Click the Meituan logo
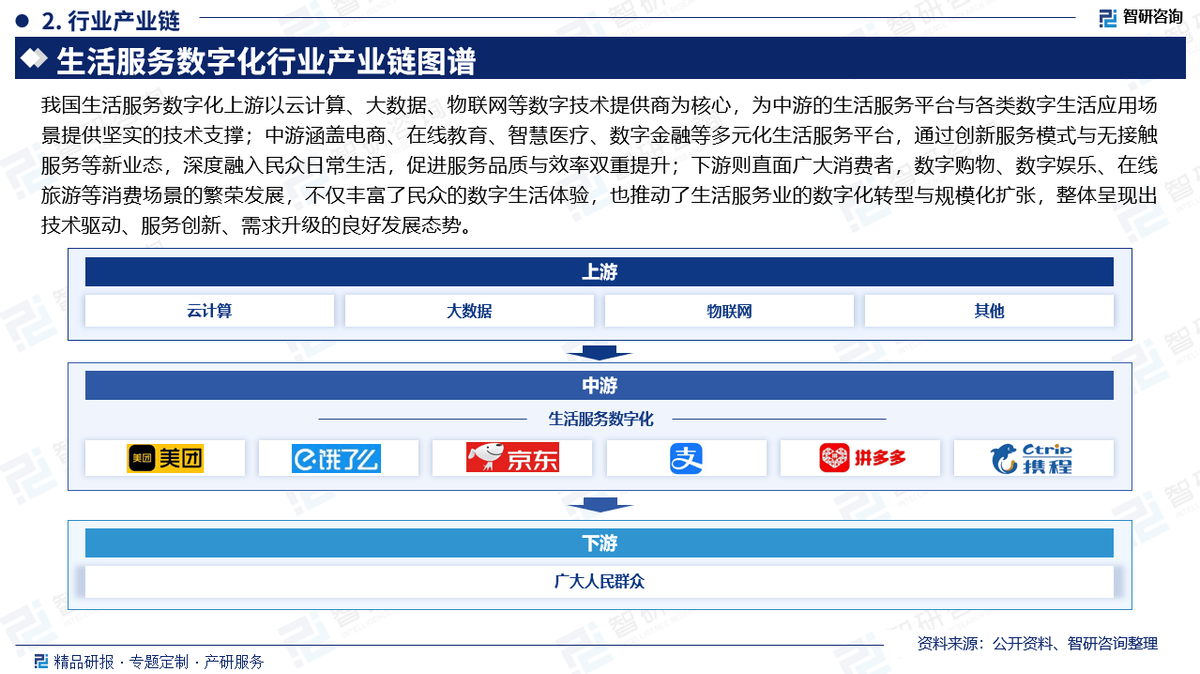This screenshot has height=674, width=1200. click(165, 458)
